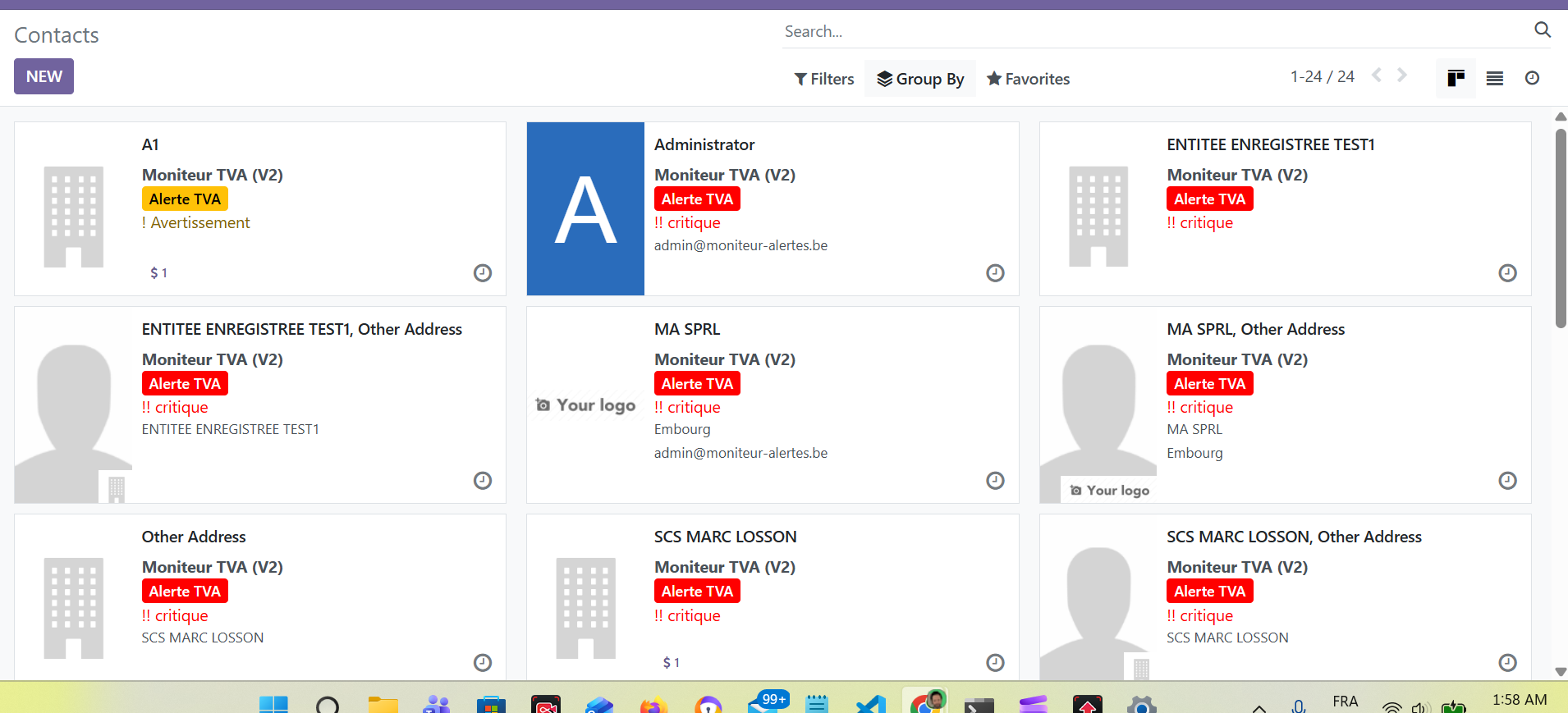Click admin@moniteur-alertes.be on Administrator card
The height and width of the screenshot is (713, 1568).
(740, 246)
